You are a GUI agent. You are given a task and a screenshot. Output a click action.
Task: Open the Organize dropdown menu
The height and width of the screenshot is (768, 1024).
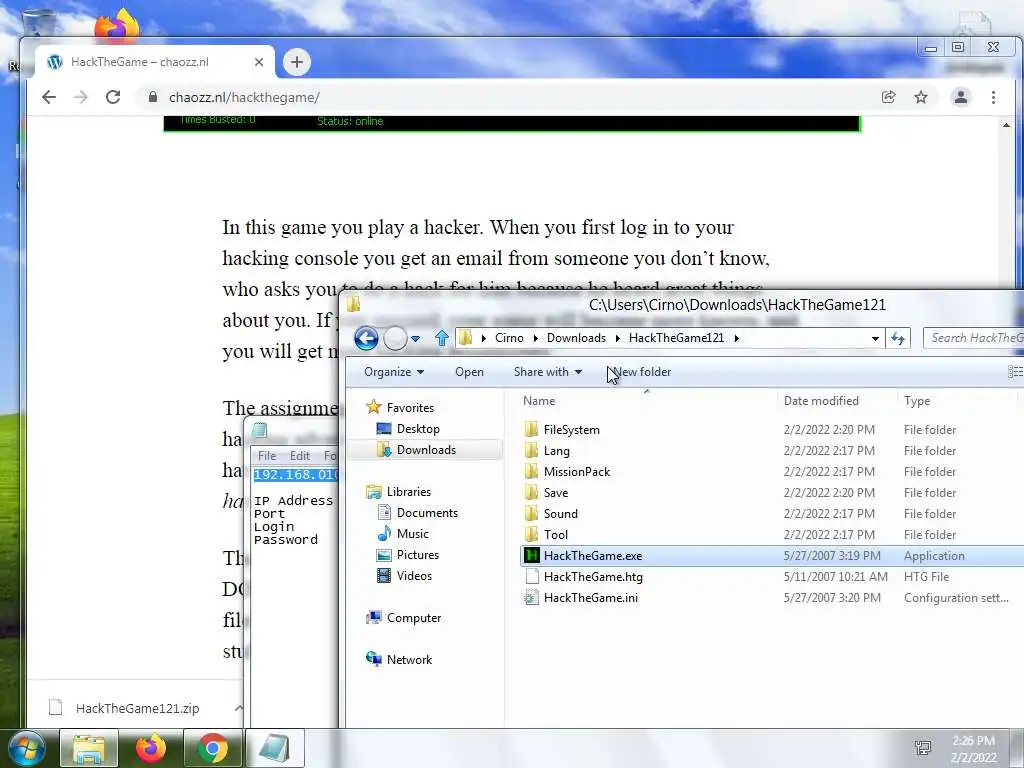point(394,372)
